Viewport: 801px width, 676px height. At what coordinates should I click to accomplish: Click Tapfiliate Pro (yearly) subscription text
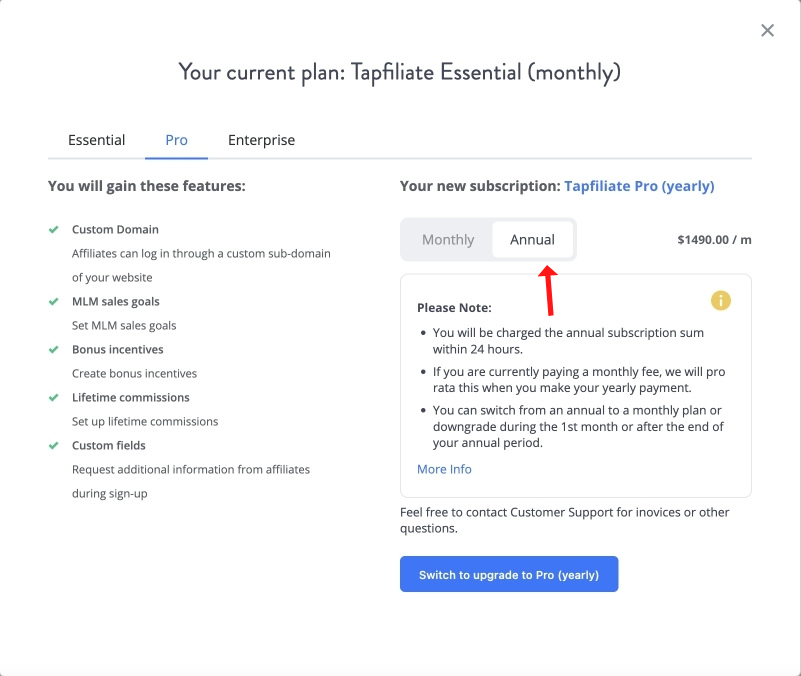(639, 186)
